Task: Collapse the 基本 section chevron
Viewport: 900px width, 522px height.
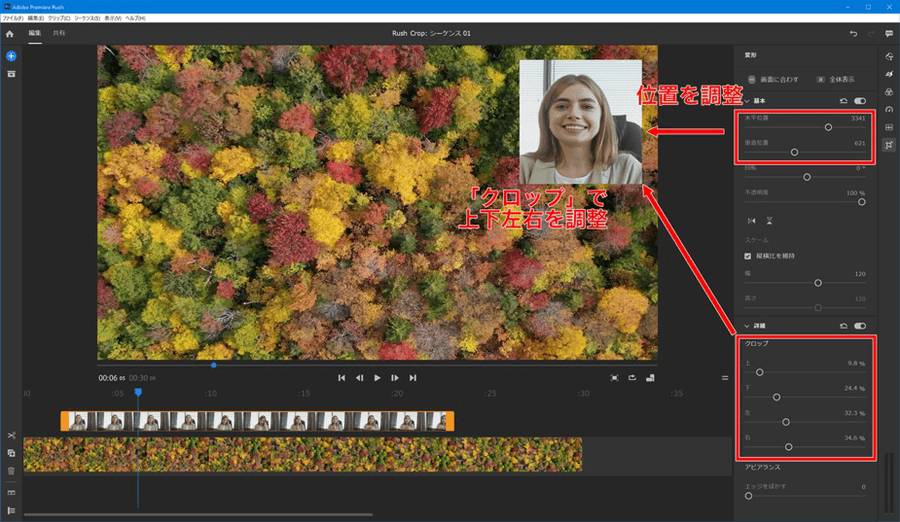Action: click(746, 101)
